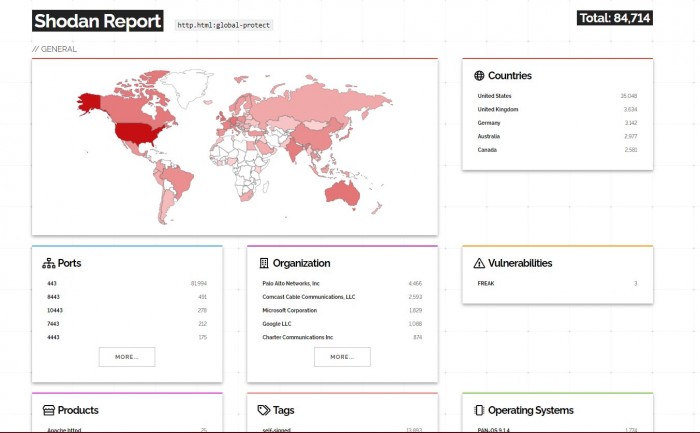Click the building icon beside Organization

click(x=264, y=263)
